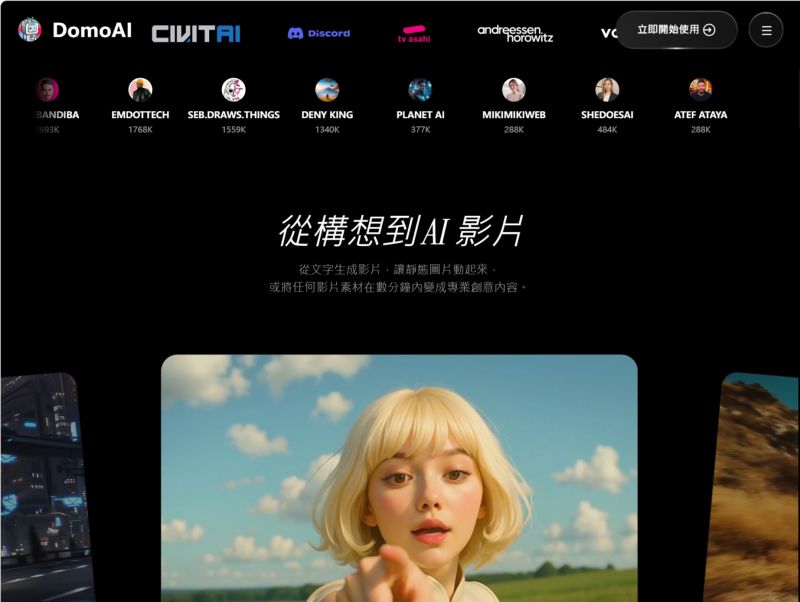Click the Discord logo
This screenshot has width=800, height=602.
coord(319,33)
